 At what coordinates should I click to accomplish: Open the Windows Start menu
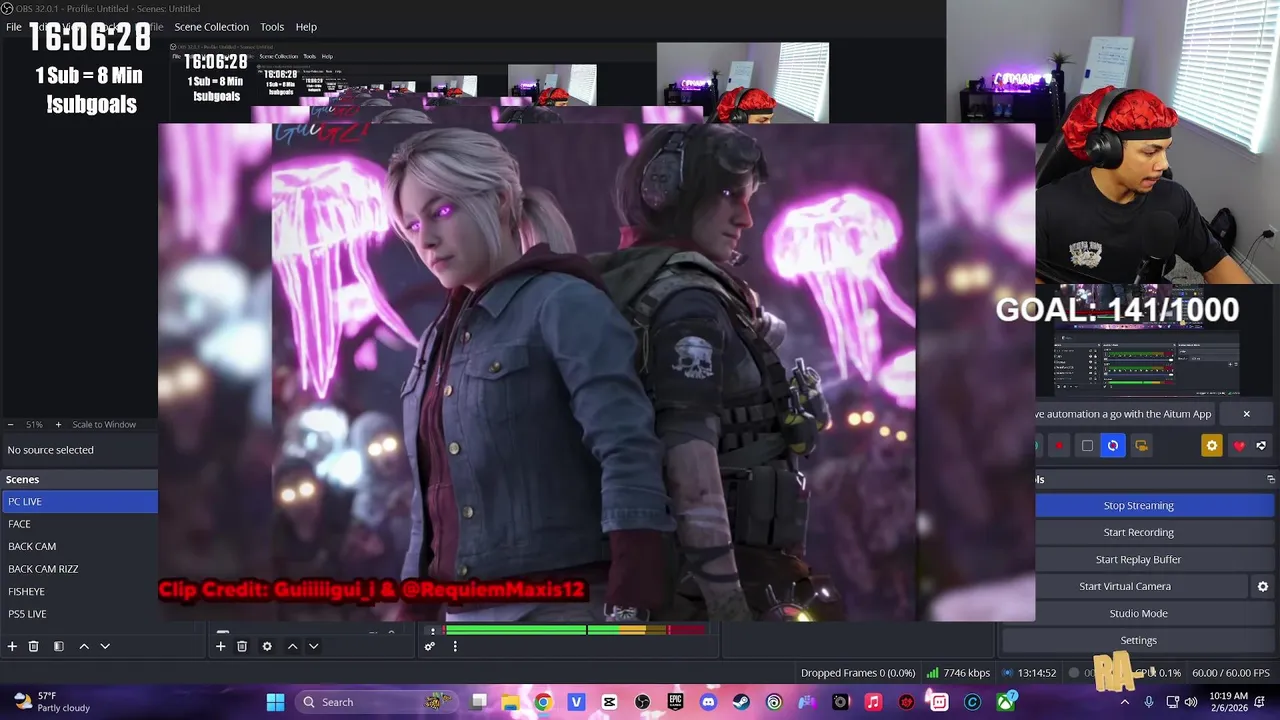(275, 702)
